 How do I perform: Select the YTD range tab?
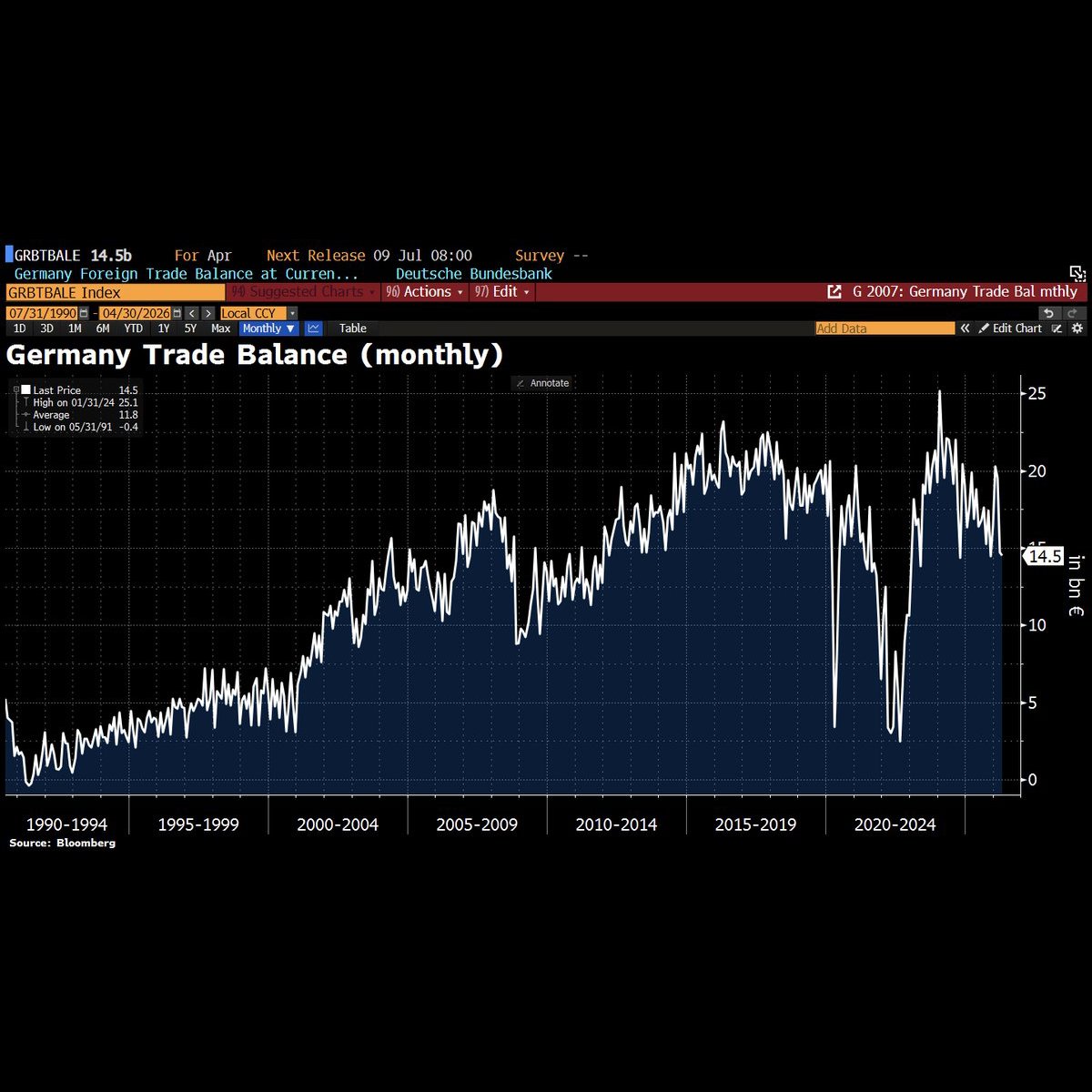point(133,329)
